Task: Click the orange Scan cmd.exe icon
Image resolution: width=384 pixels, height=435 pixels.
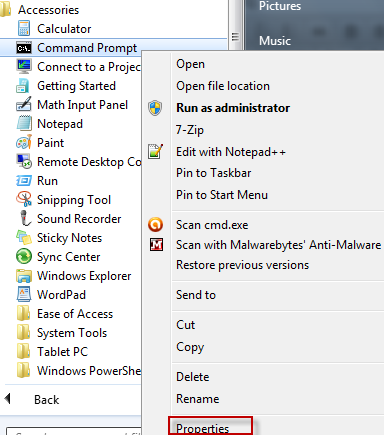Action: [155, 225]
